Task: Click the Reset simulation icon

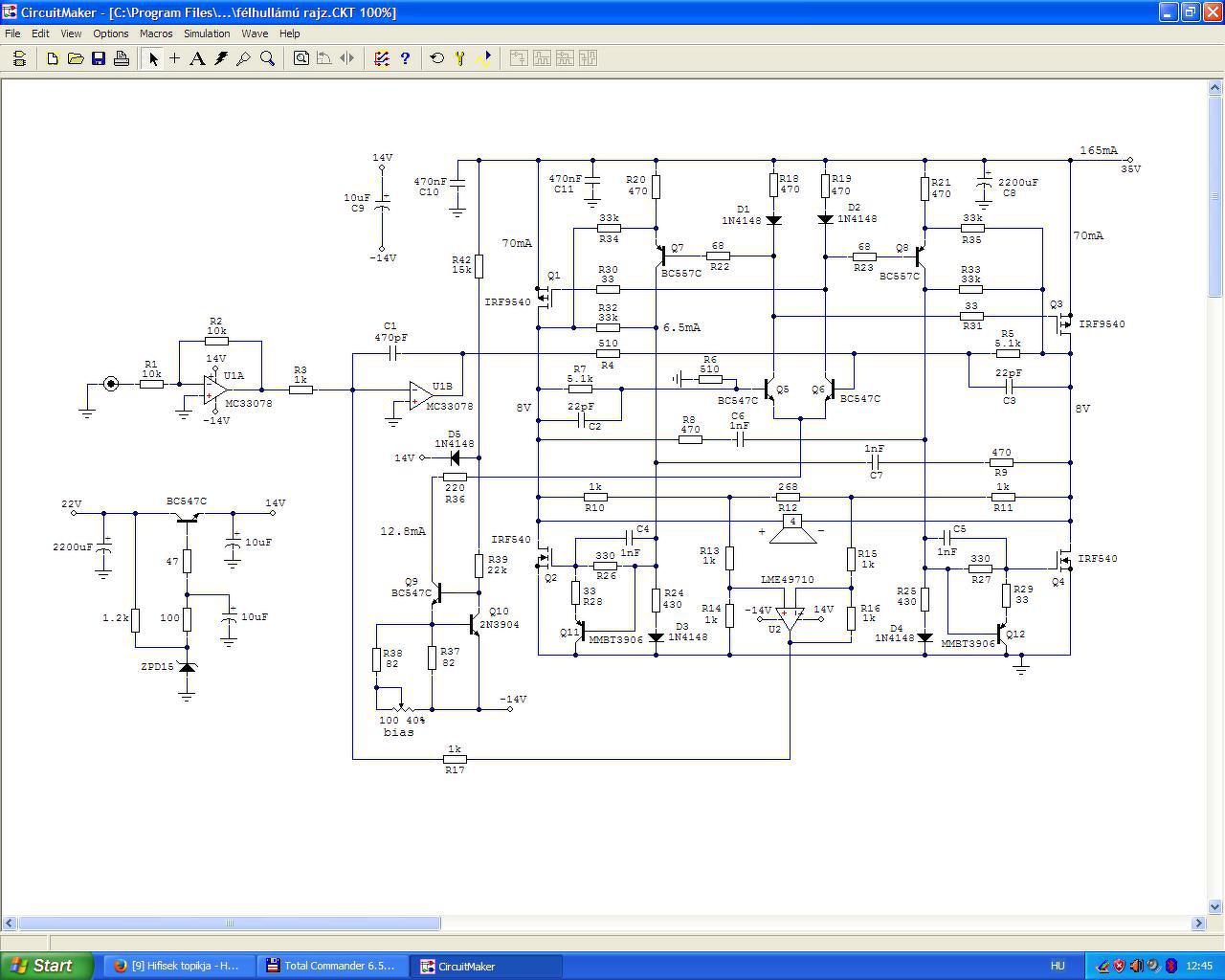Action: click(437, 58)
